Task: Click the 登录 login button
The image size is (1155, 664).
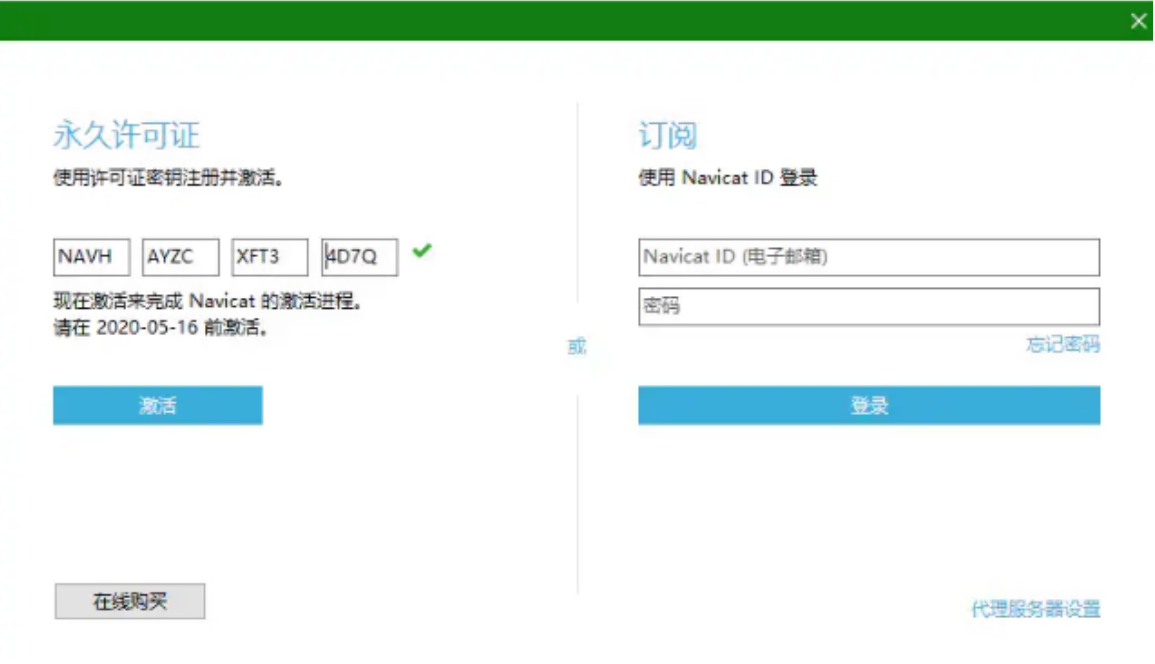Action: tap(869, 405)
